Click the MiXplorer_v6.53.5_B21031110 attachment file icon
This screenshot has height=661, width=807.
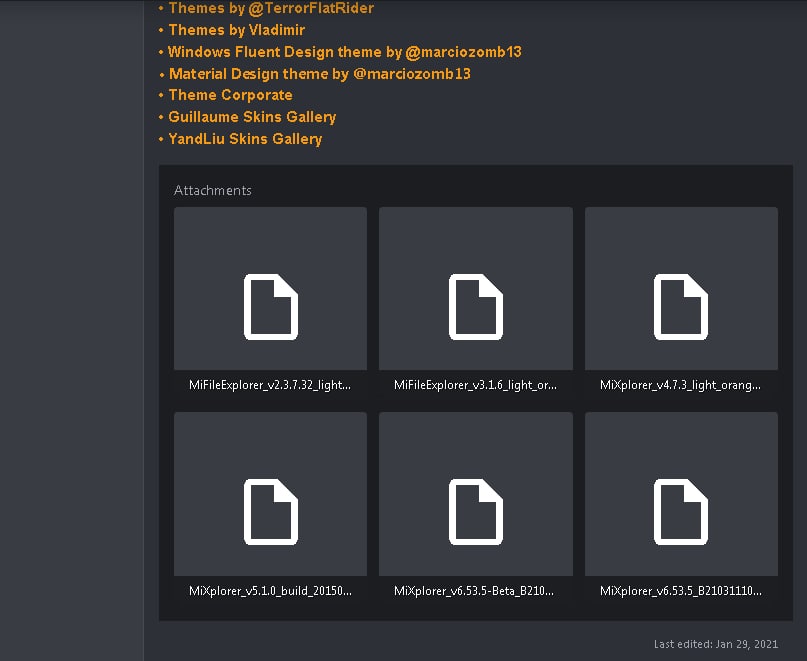click(680, 512)
